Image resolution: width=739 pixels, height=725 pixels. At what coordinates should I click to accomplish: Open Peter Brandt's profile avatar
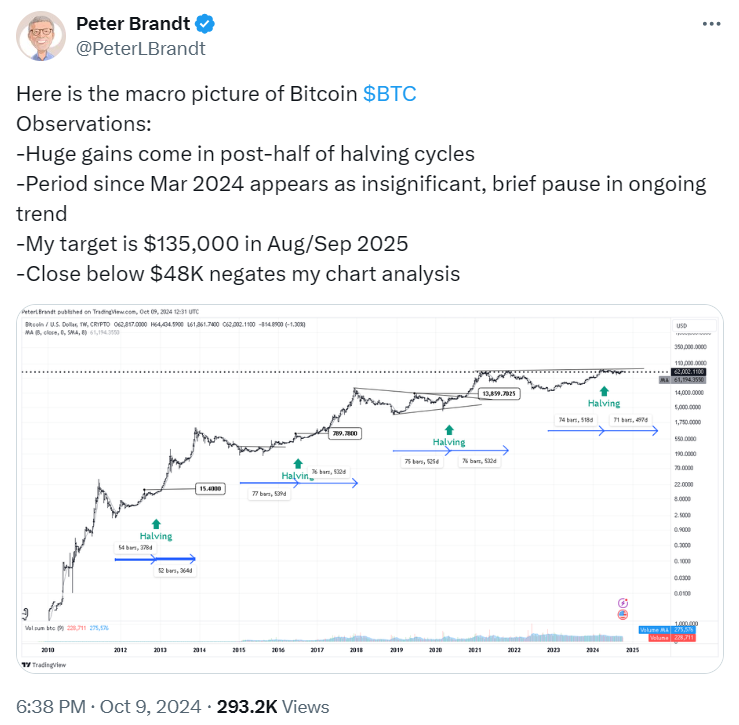click(x=41, y=36)
